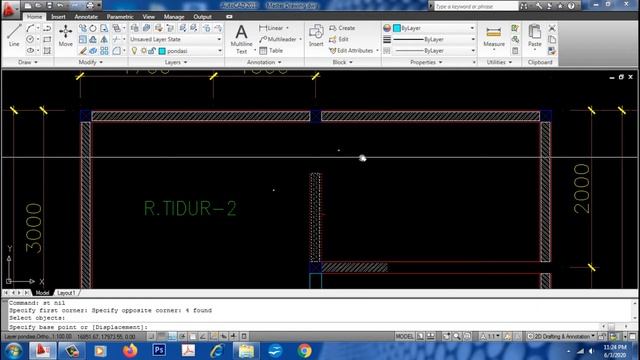Click Create in the Block panel
This screenshot has width=640, height=360.
(x=342, y=28)
